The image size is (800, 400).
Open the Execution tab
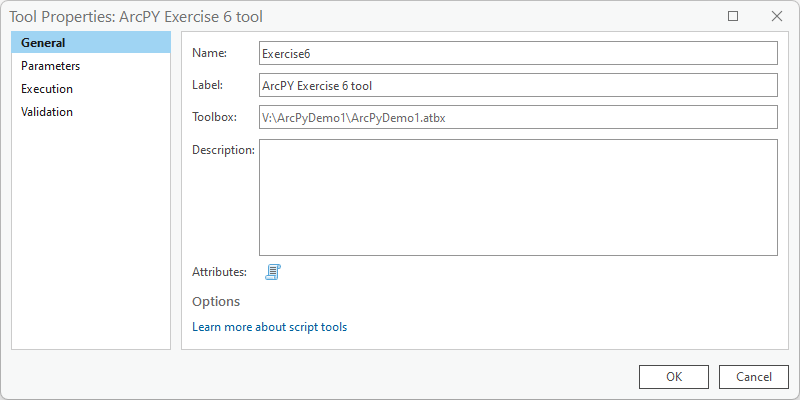[47, 89]
